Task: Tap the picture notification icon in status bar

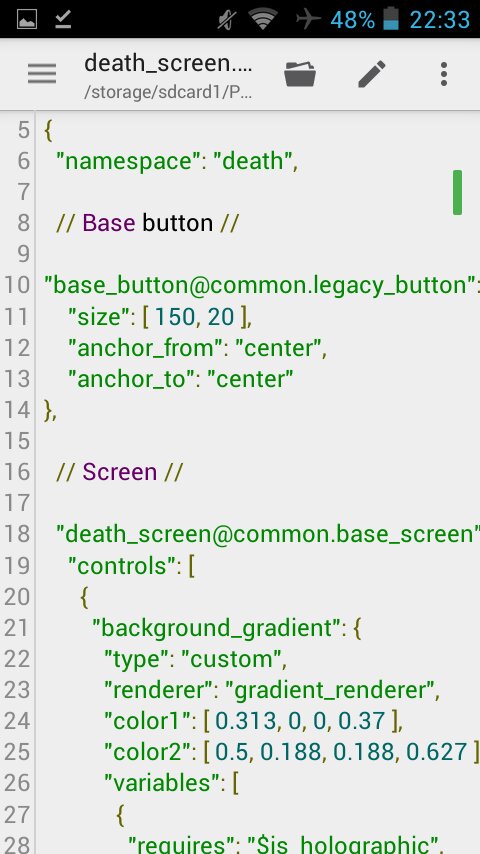Action: (27, 20)
